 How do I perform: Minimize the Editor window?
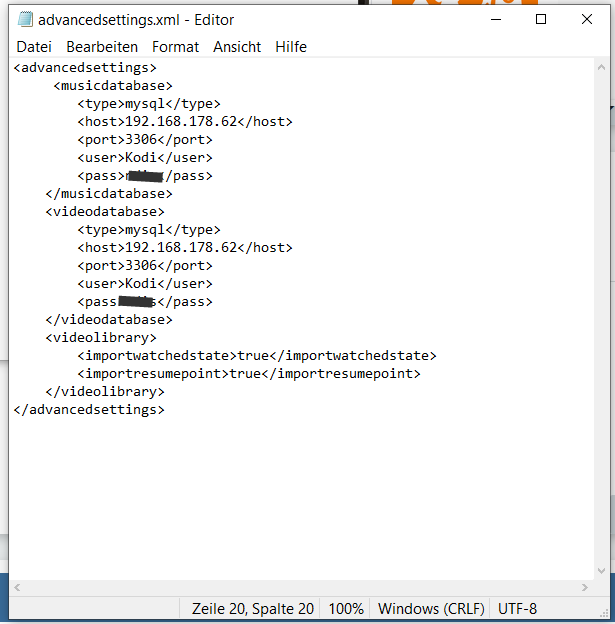point(496,19)
